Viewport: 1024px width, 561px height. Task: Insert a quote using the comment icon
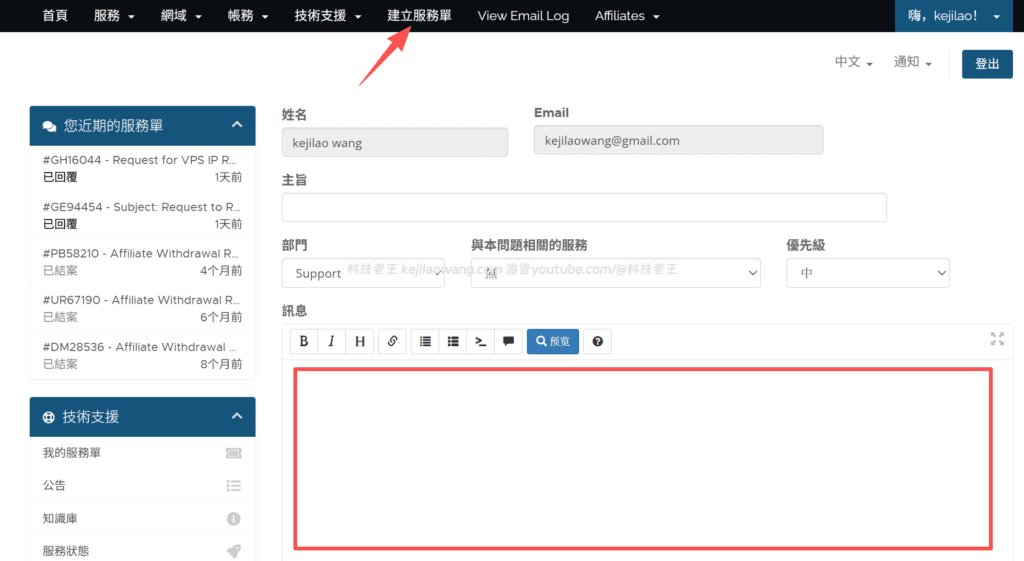(x=508, y=341)
